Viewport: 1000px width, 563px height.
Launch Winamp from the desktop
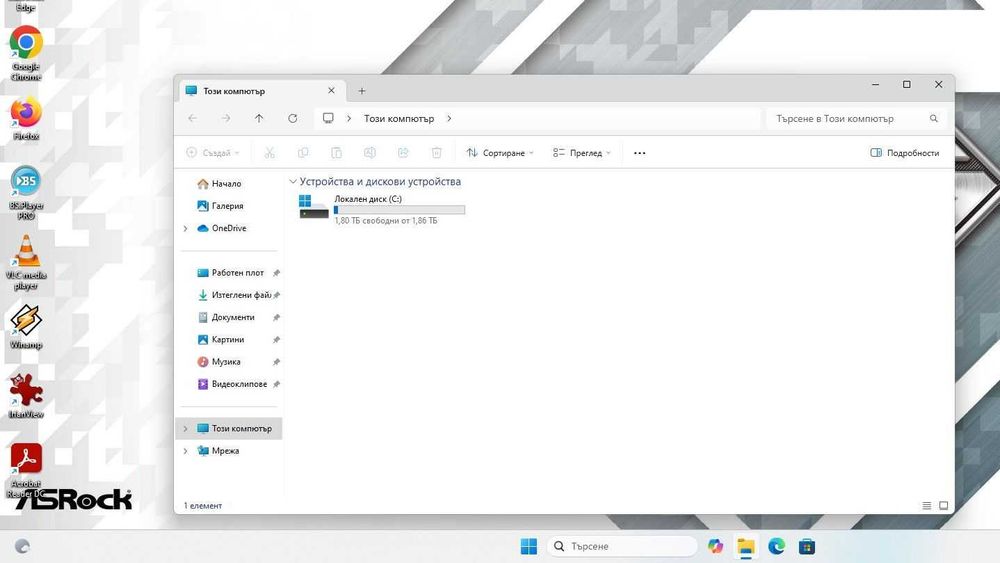26,326
